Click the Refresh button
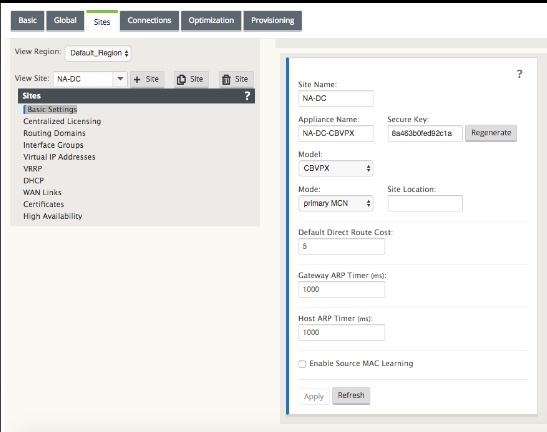 (x=351, y=395)
